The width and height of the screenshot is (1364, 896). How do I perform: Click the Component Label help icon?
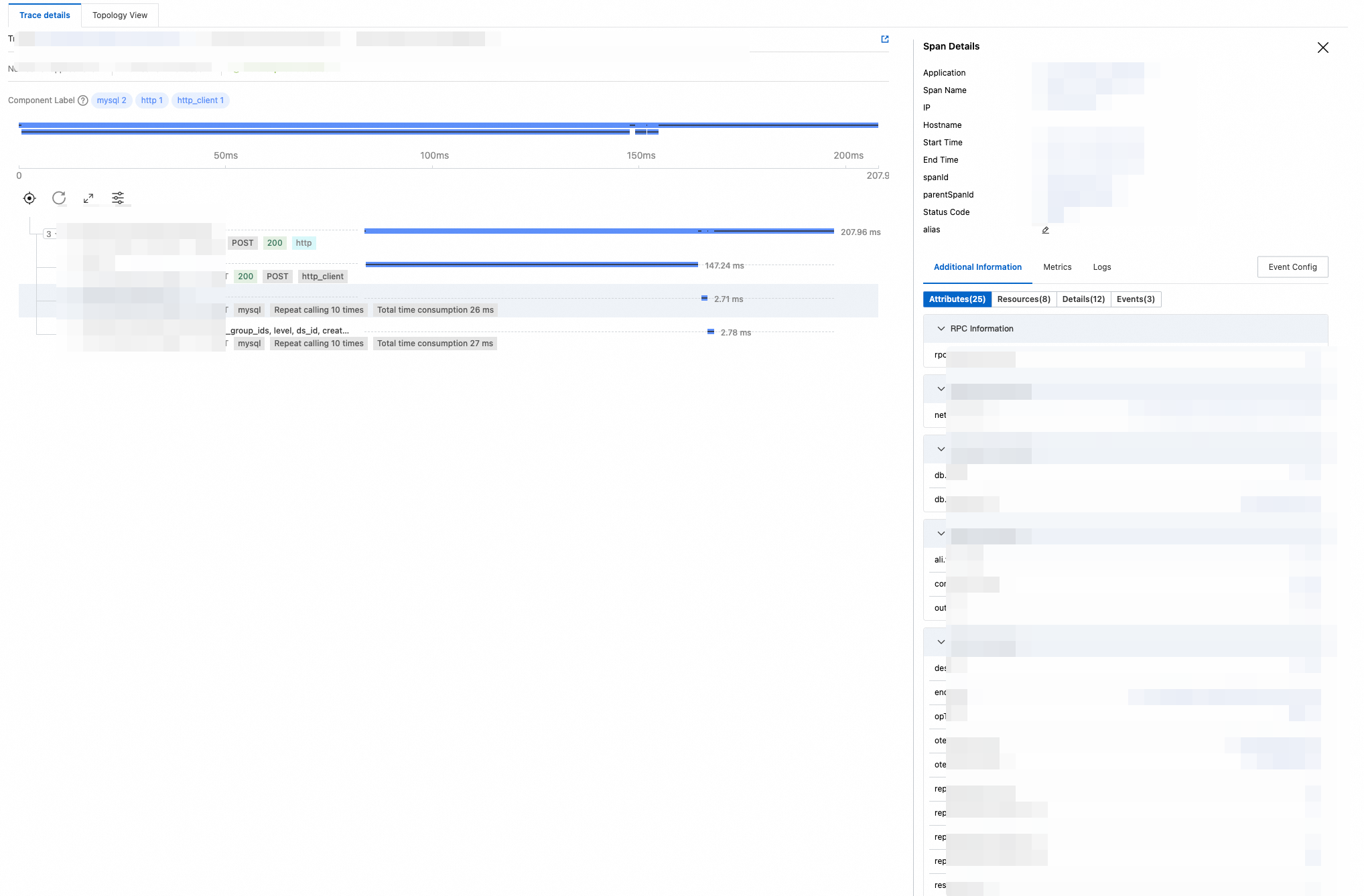pos(83,100)
